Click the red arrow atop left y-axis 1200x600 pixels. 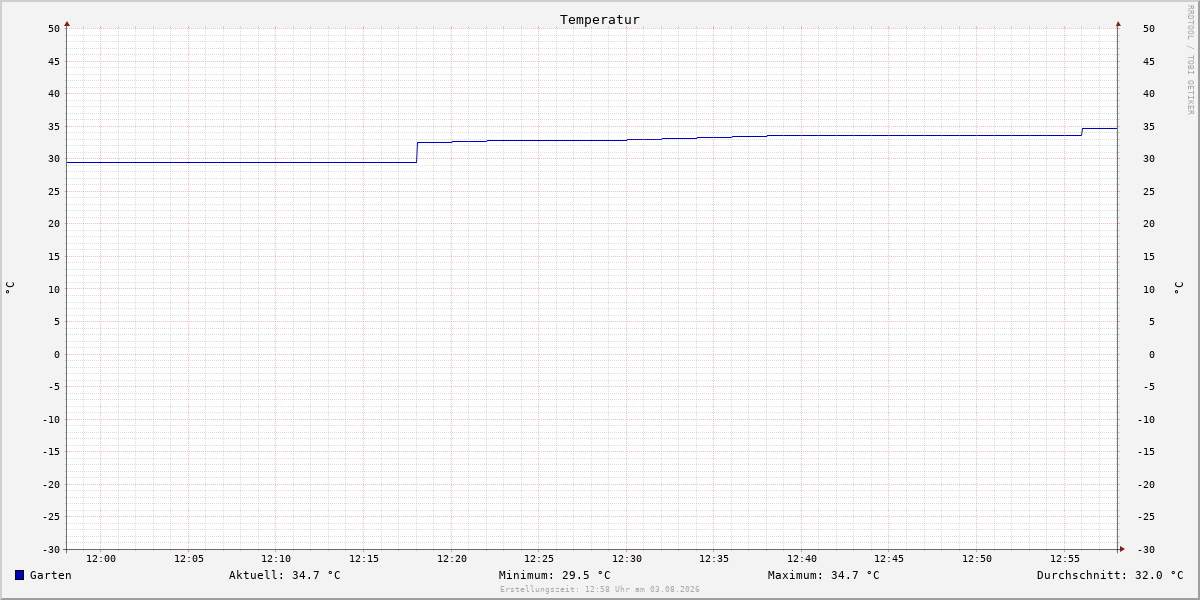tap(67, 23)
